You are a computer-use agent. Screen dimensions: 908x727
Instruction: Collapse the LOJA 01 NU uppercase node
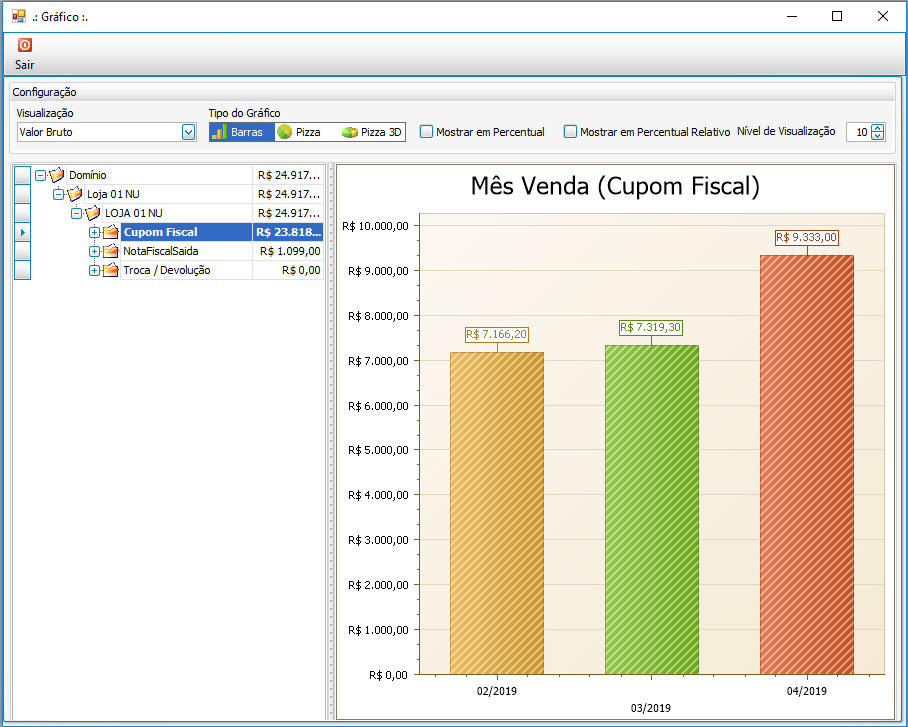point(76,213)
